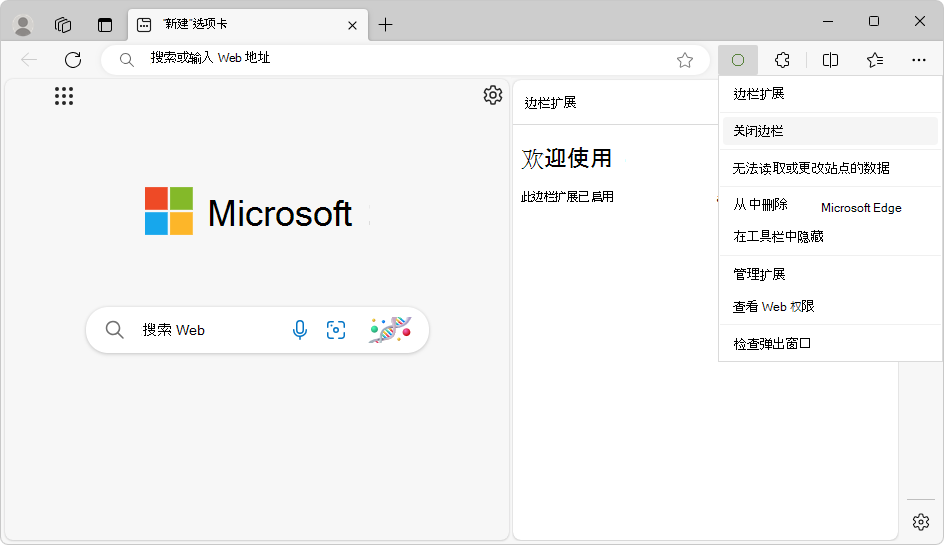
Task: Click the favorite star in address bar
Action: [685, 60]
